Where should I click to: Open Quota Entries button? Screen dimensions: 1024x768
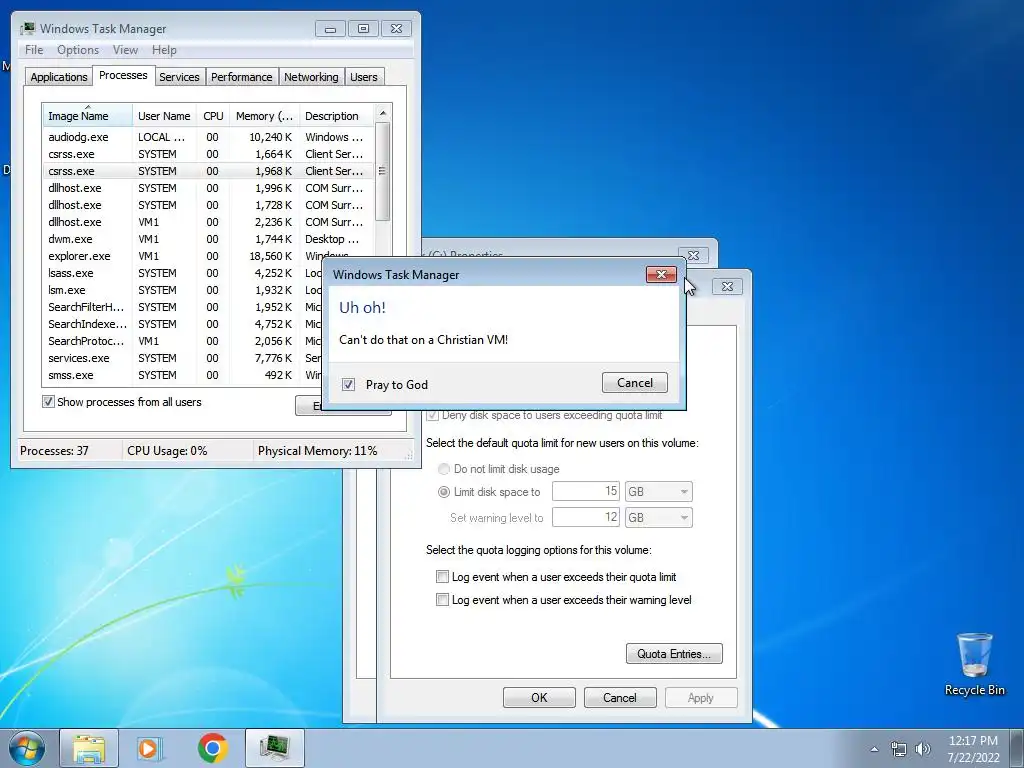coord(674,654)
